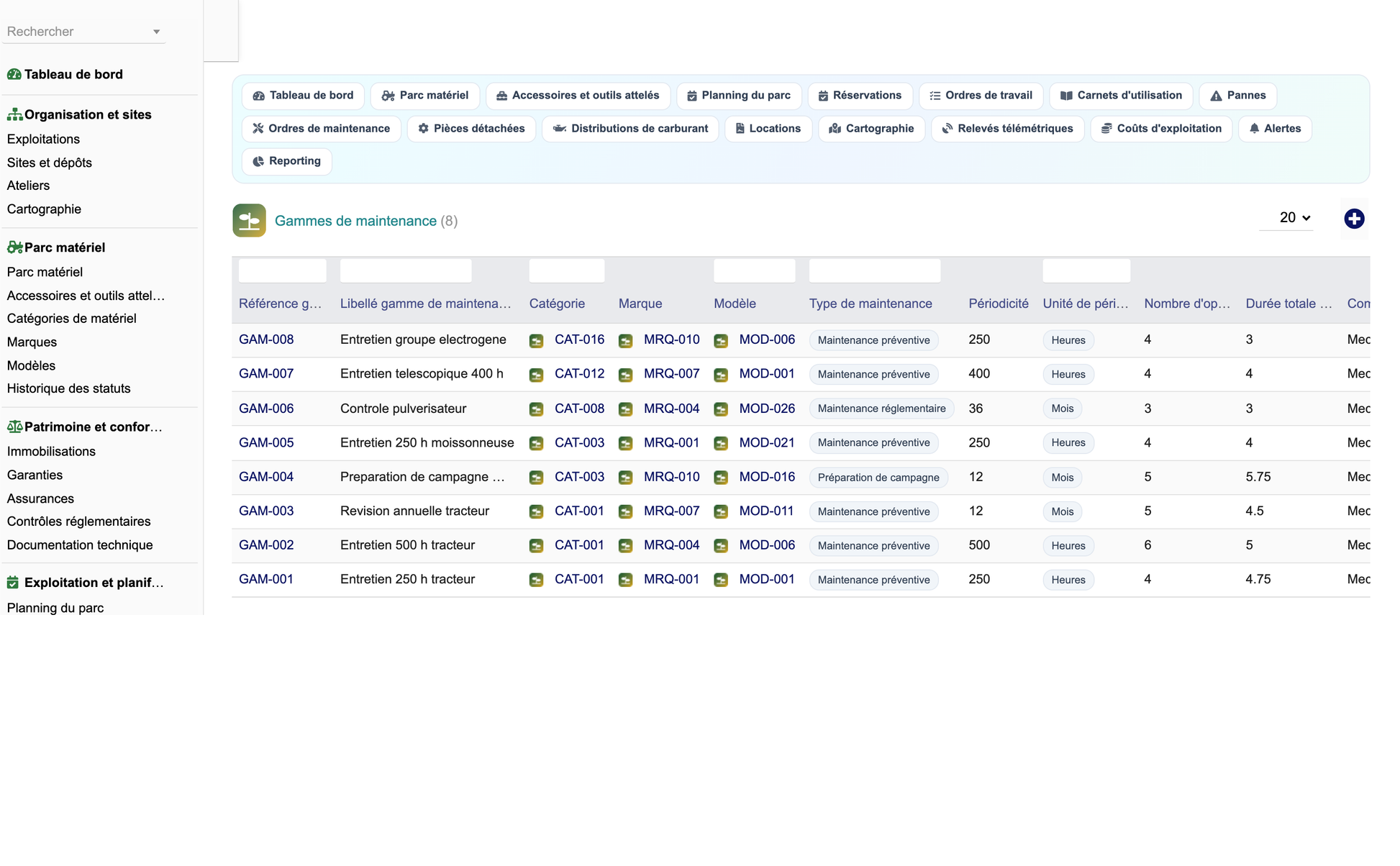Click category icon in GAM-003 row
The height and width of the screenshot is (866, 1400).
point(536,511)
